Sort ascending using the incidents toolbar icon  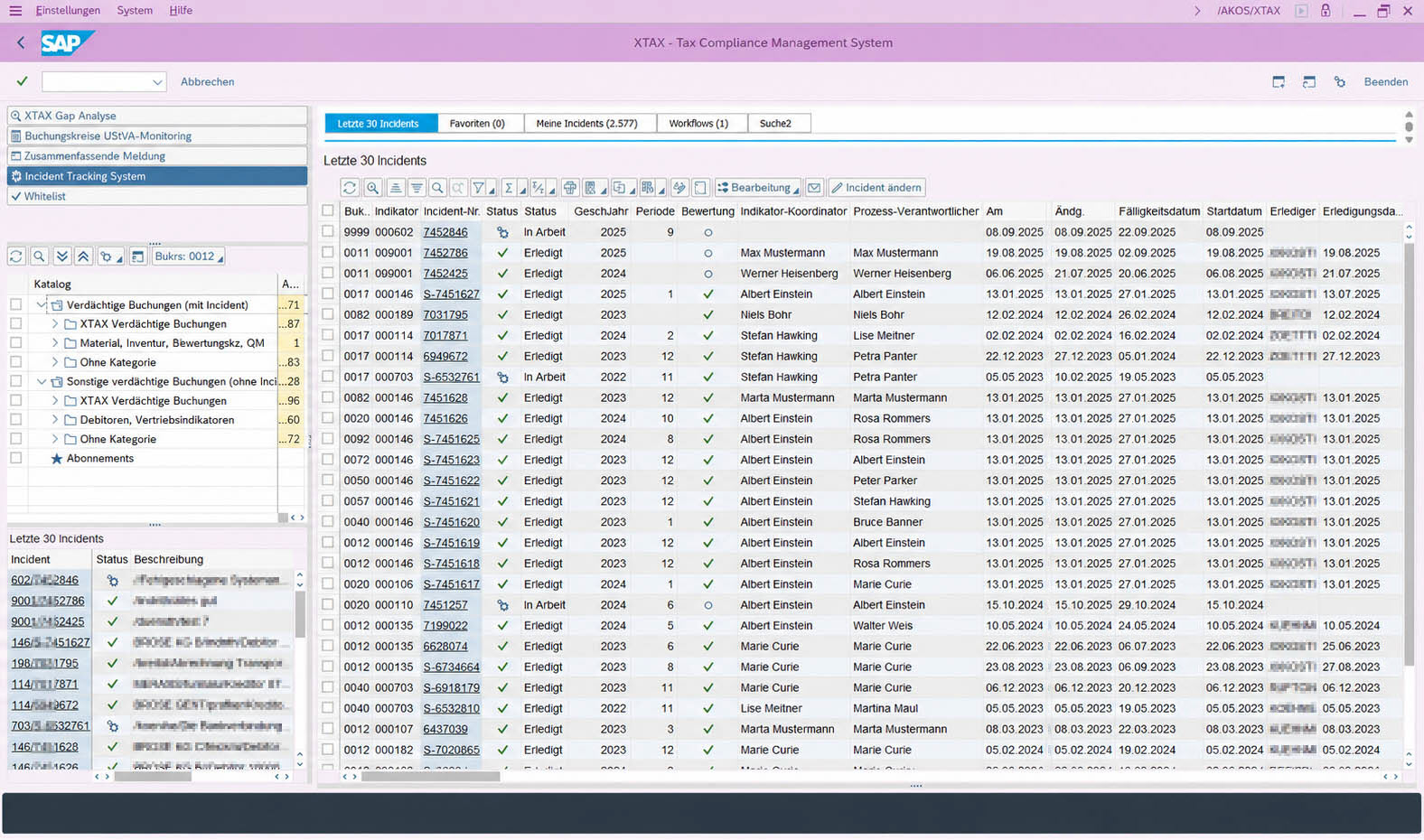(x=395, y=188)
